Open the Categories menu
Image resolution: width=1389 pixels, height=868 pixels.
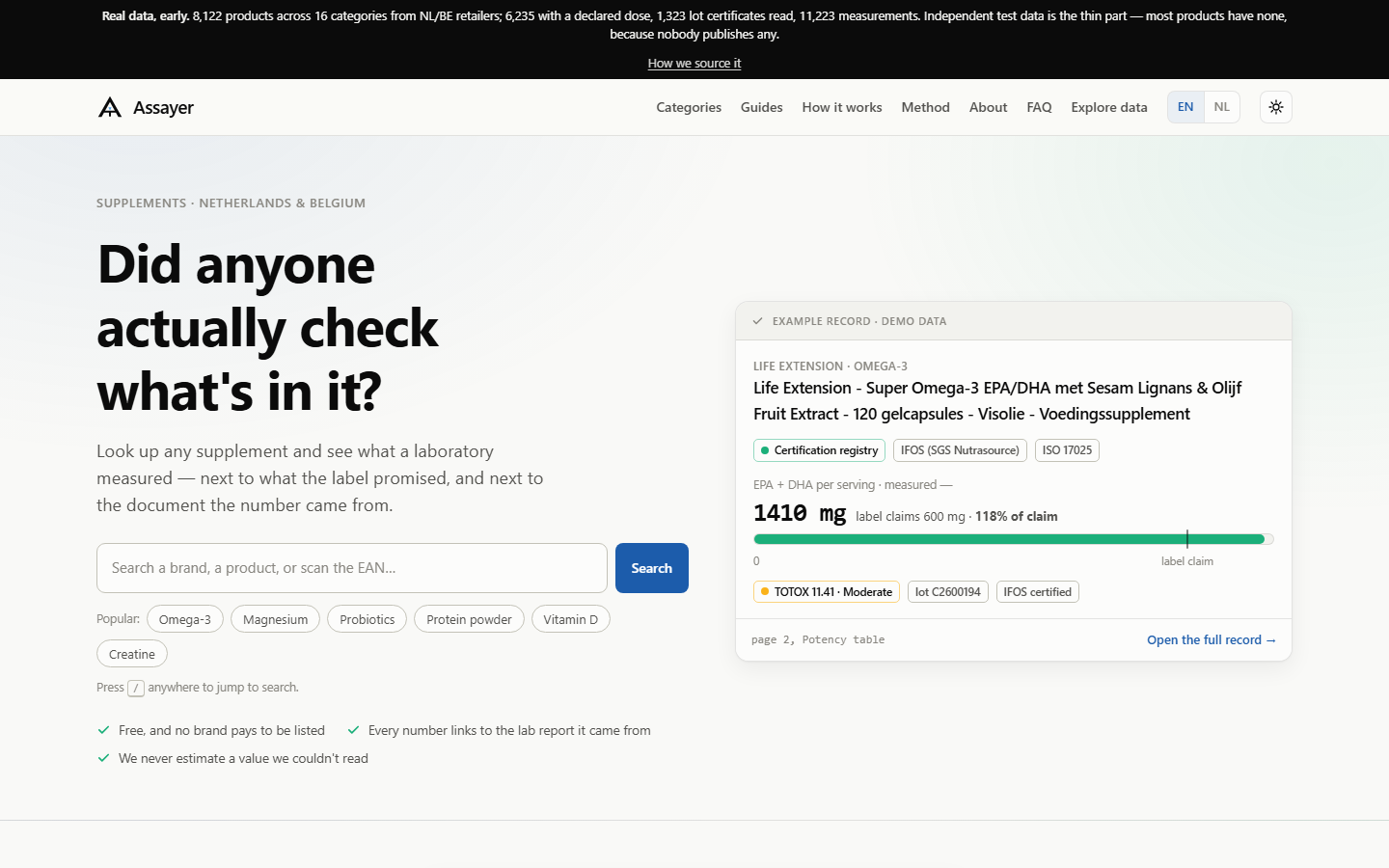[x=689, y=107]
